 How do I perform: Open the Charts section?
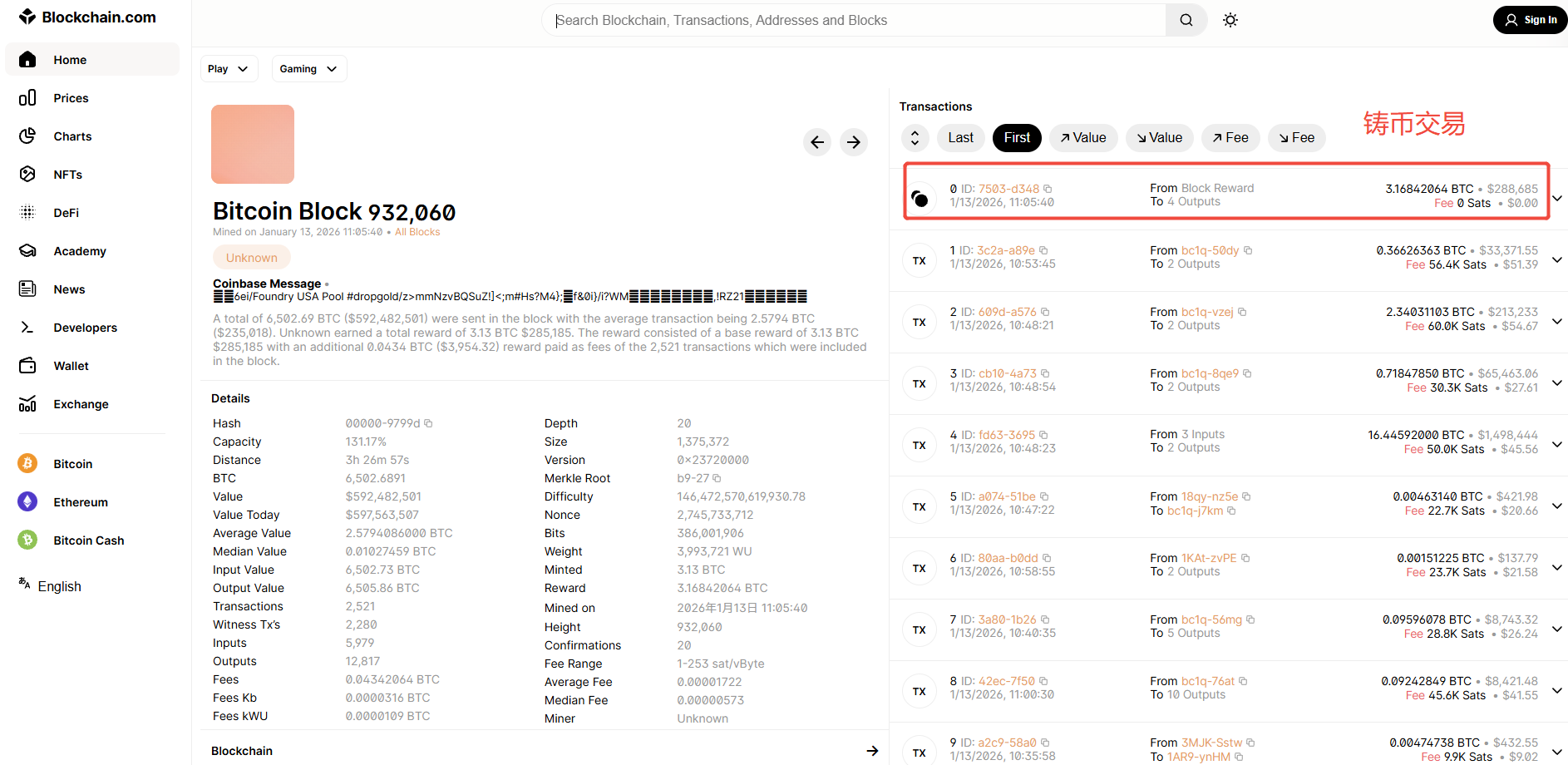(72, 136)
